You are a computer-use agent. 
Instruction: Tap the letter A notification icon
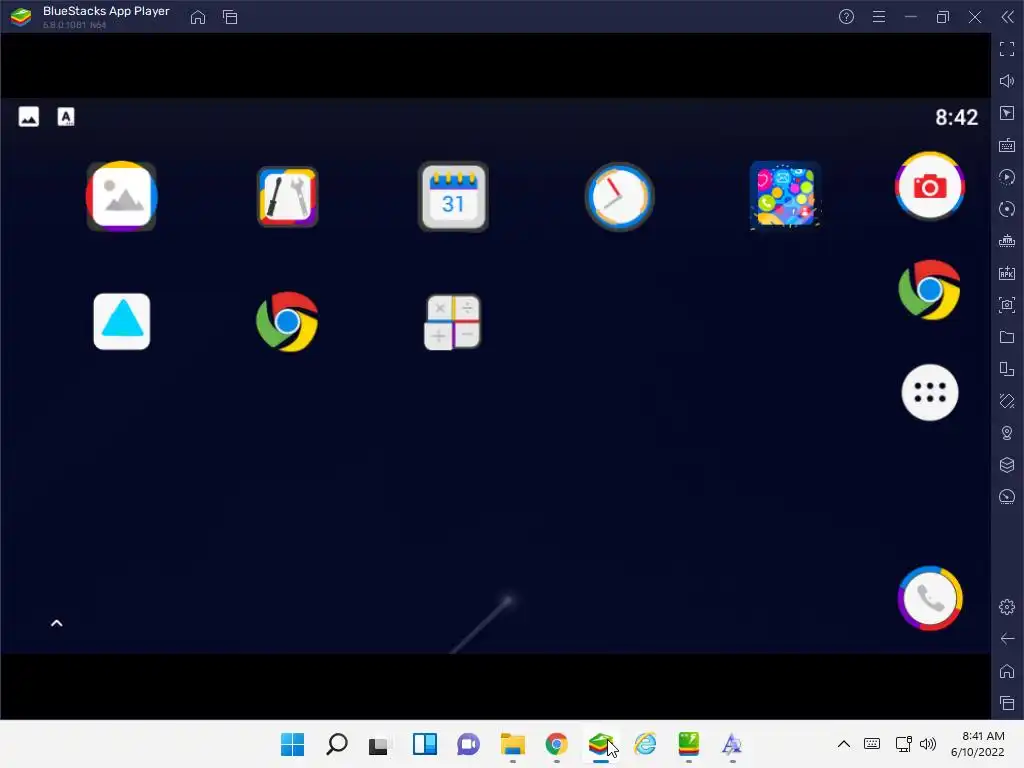pos(66,117)
